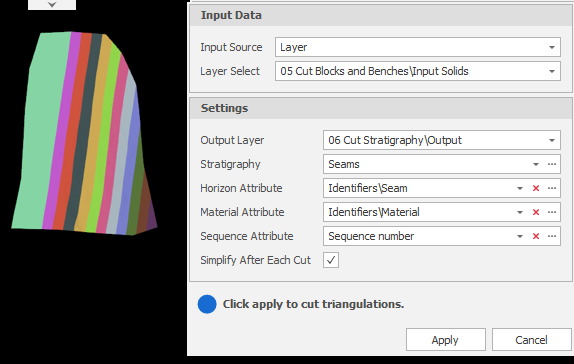Clear the Horizon Attribute with red X
Image resolution: width=574 pixels, height=364 pixels.
click(536, 188)
